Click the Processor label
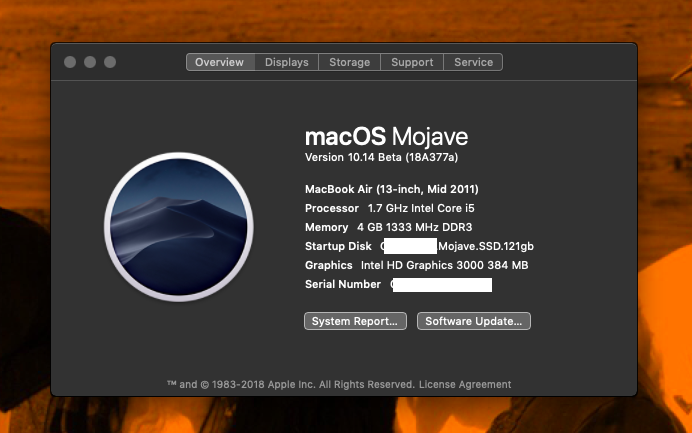 (x=332, y=208)
